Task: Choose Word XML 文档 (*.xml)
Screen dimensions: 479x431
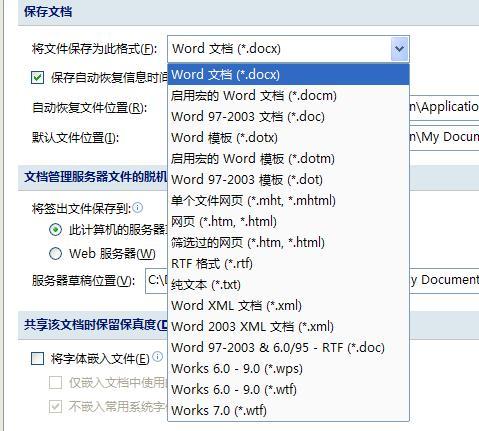Action: pos(288,306)
